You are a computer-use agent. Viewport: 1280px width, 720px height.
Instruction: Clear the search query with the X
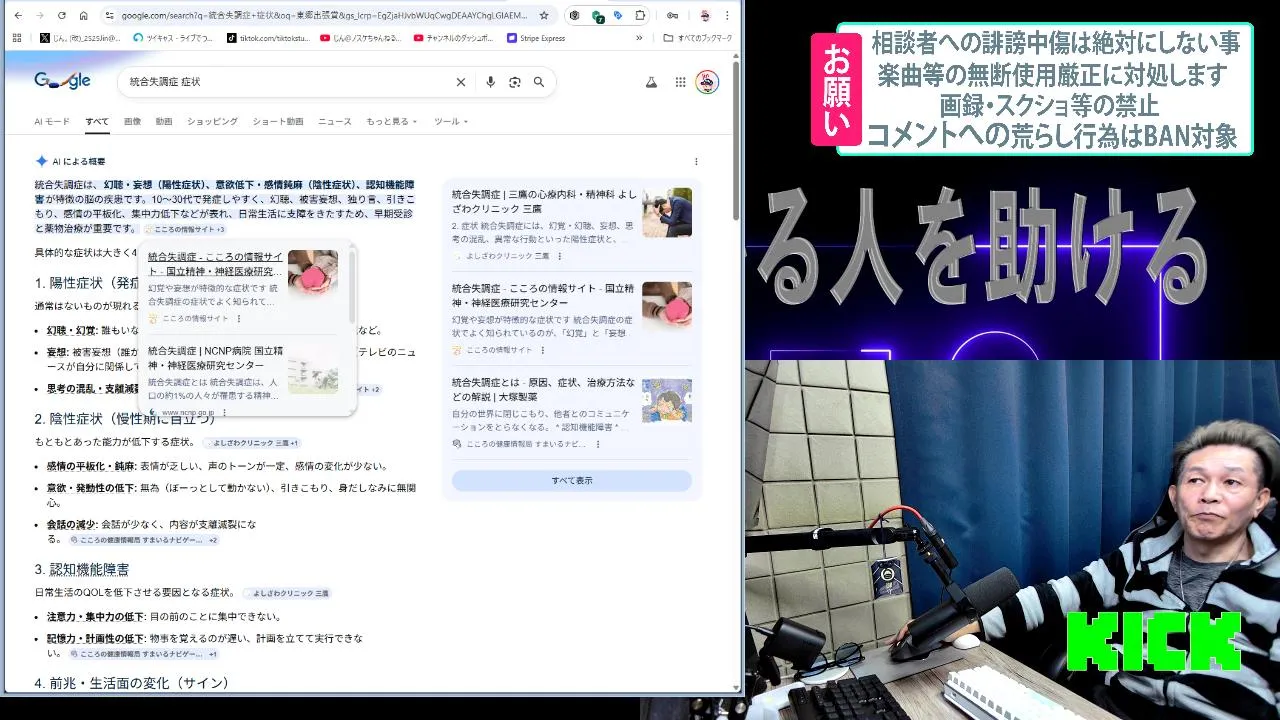461,82
